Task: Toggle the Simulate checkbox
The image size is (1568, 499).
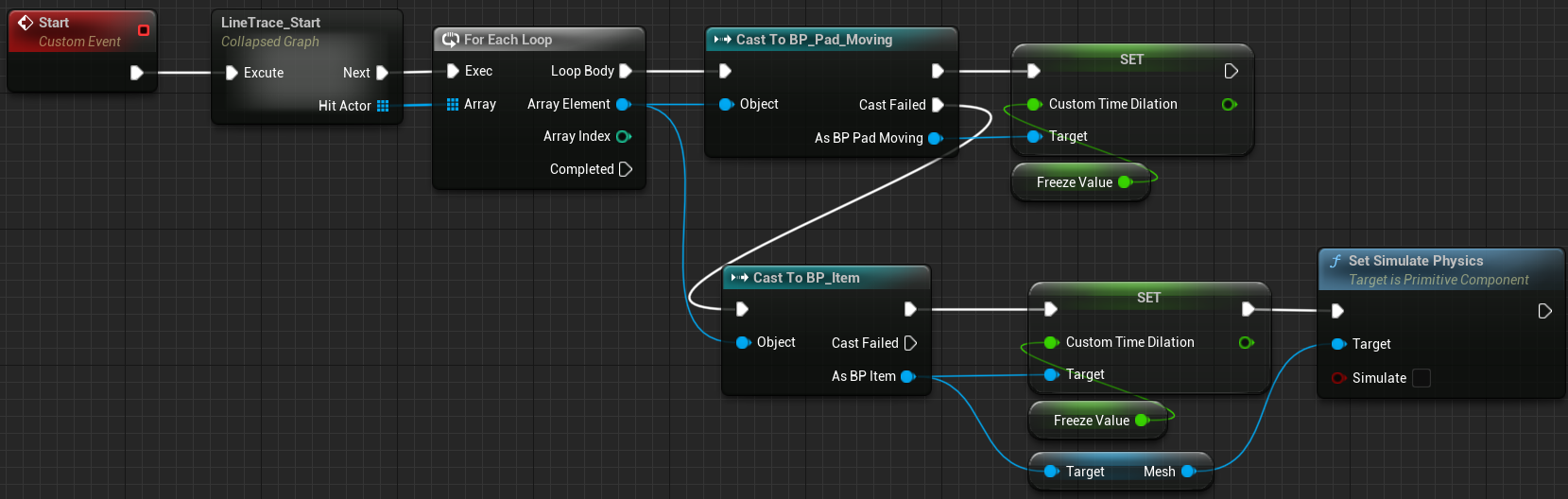Action: click(1422, 378)
